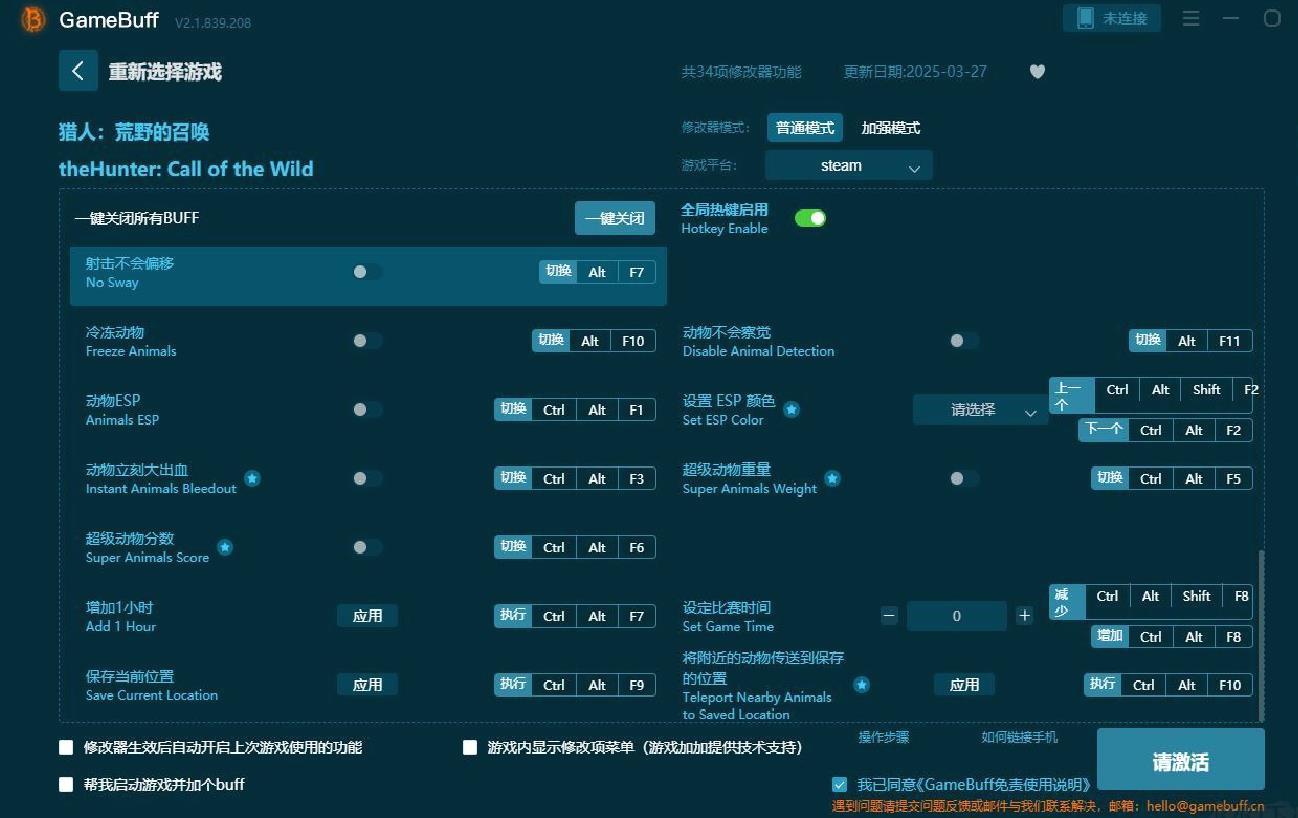Click Save Current Location F9 hotkey
Screen dimensions: 1298x818
[x=636, y=685]
